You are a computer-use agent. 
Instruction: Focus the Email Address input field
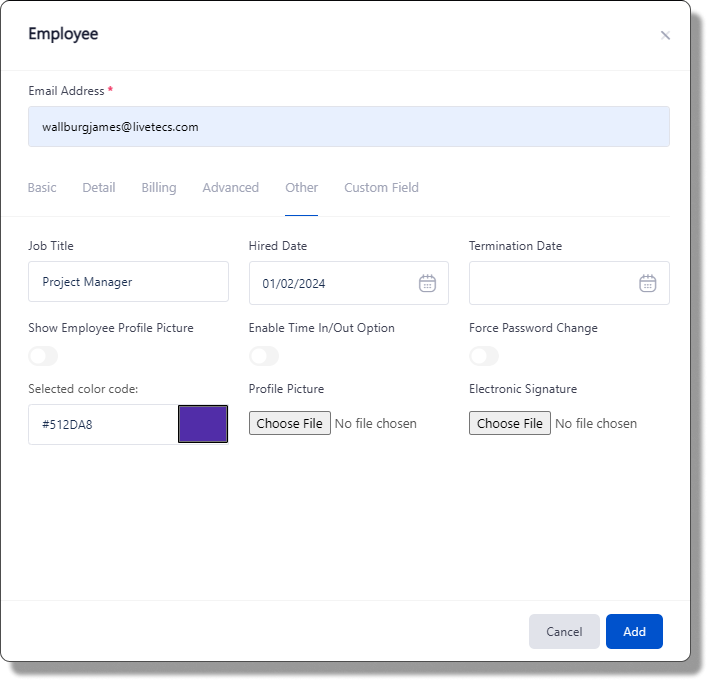pos(349,127)
